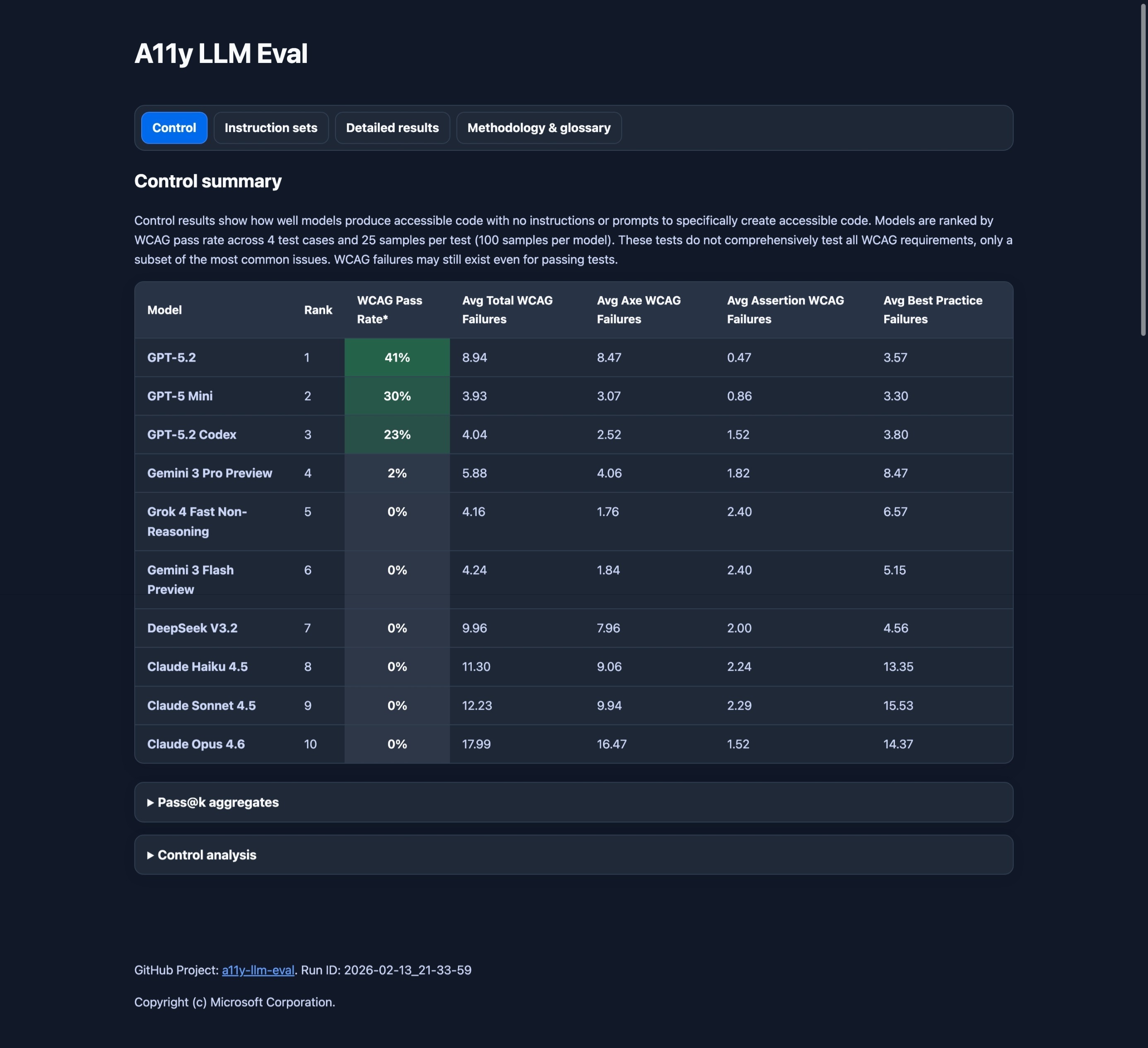Click the 3.80 best practice value
Viewport: 1148px width, 1048px height.
click(x=896, y=434)
